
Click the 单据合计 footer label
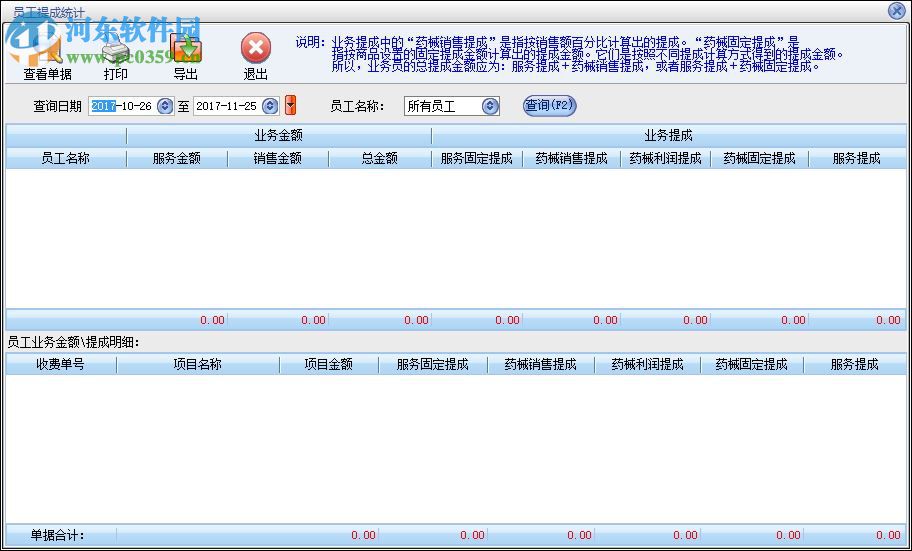[x=58, y=535]
